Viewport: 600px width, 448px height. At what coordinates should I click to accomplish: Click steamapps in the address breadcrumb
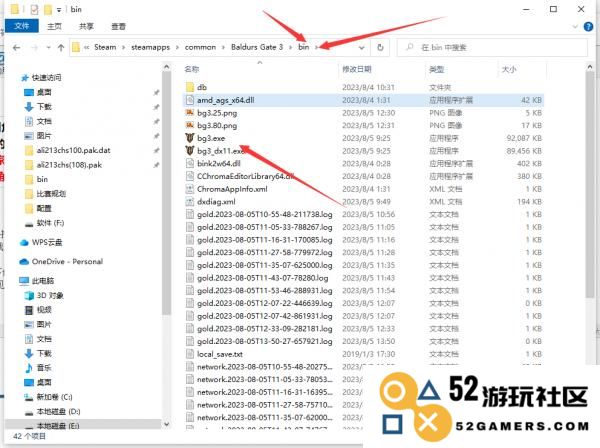click(x=150, y=47)
